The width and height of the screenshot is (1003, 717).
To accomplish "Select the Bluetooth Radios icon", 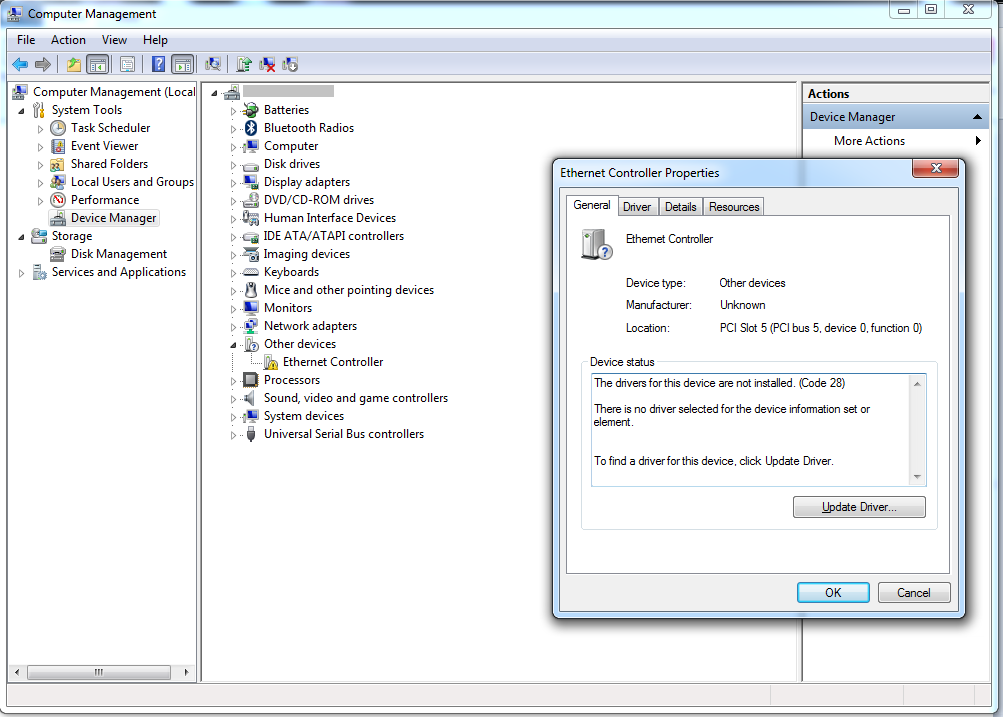I will (x=251, y=128).
